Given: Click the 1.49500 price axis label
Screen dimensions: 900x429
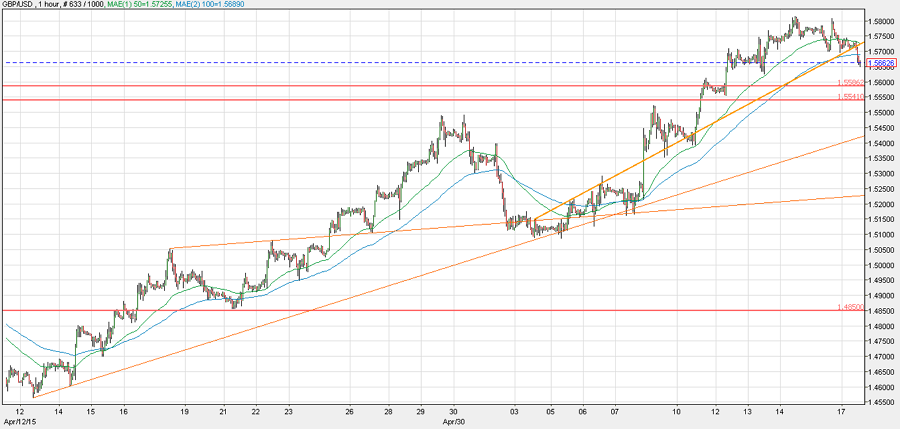Looking at the screenshot, I should [882, 281].
